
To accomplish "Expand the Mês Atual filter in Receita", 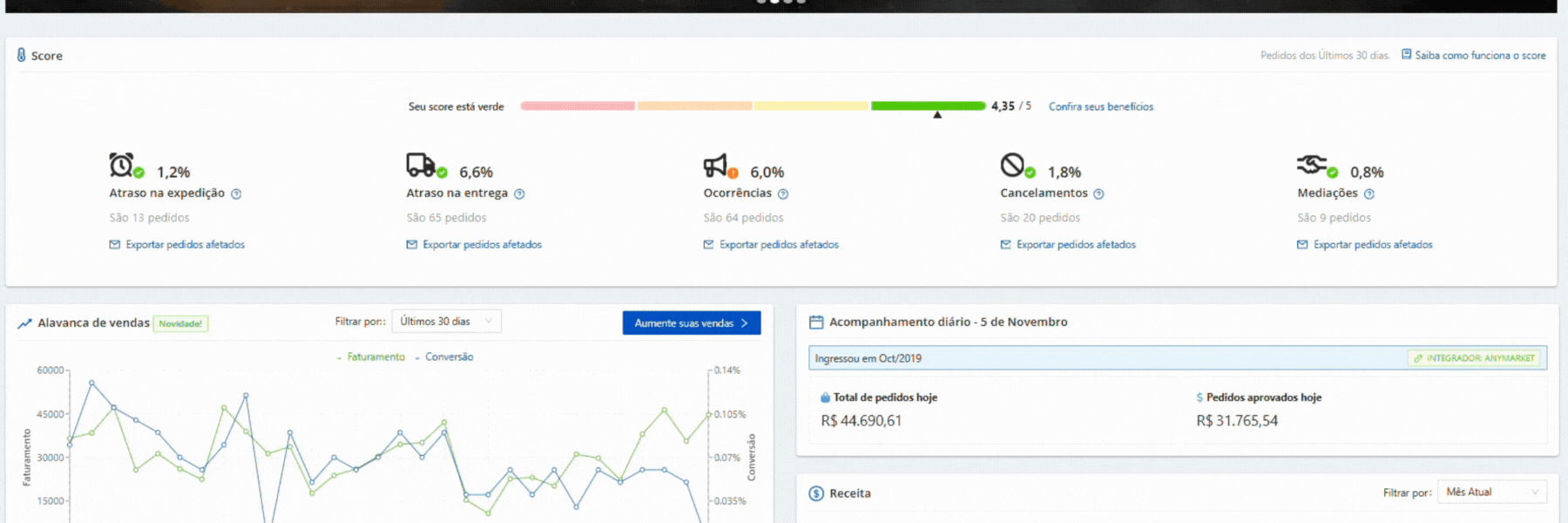I will 1491,492.
